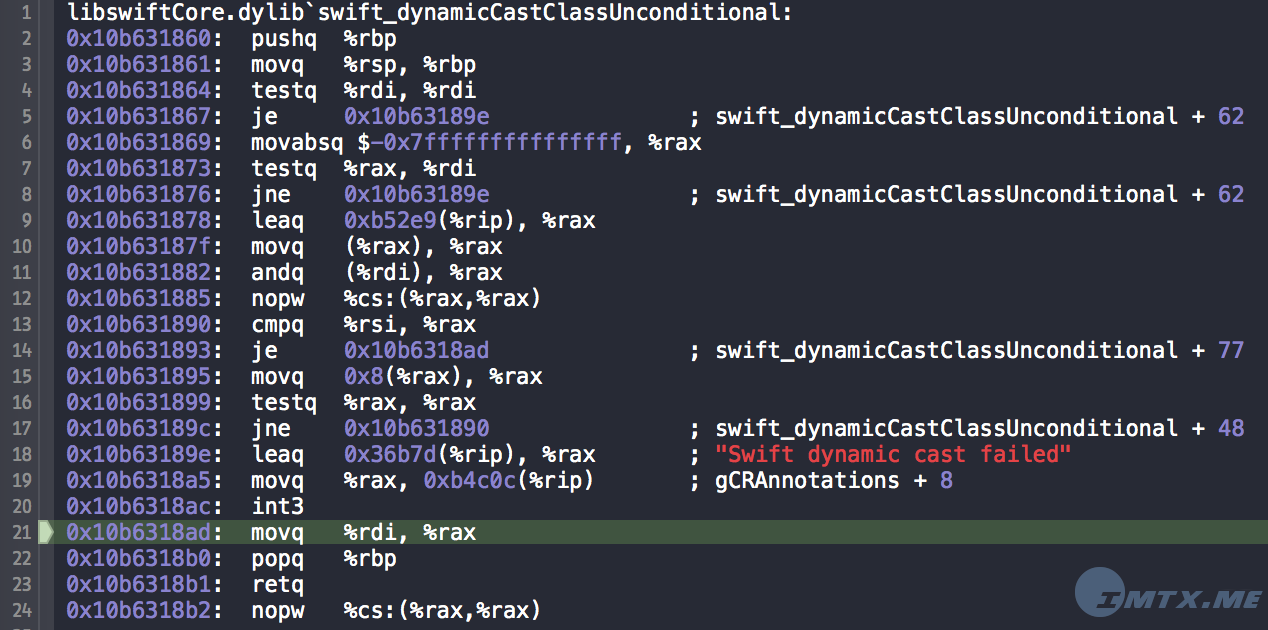Screen dimensions: 1268x630
Task: Click jump target 0x10b63189e on line 5
Action: coord(417,117)
